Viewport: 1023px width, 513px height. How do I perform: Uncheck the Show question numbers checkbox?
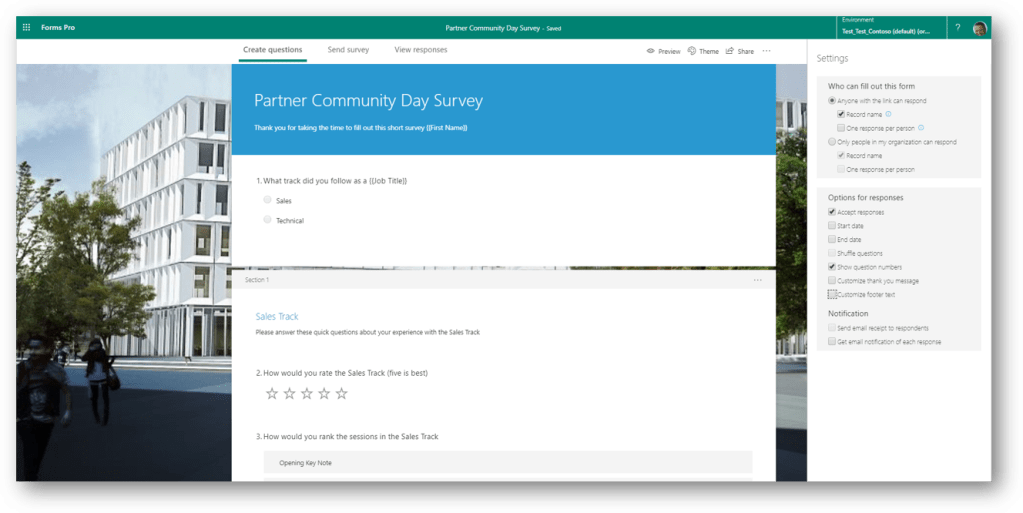click(x=832, y=267)
